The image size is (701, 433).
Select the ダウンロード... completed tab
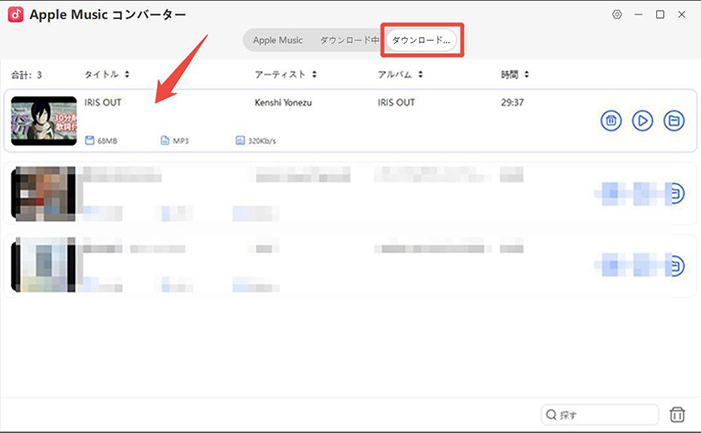pyautogui.click(x=421, y=40)
